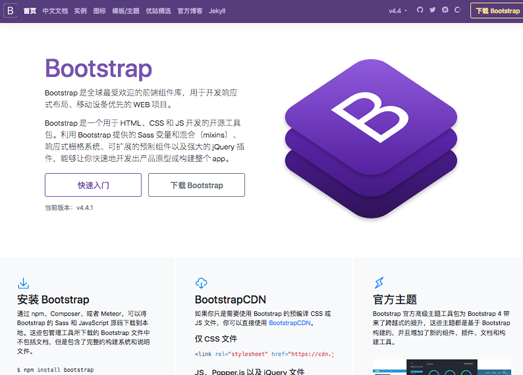The height and width of the screenshot is (375, 523).
Task: Click the Bootstrap B logo in navbar
Action: tap(10, 11)
